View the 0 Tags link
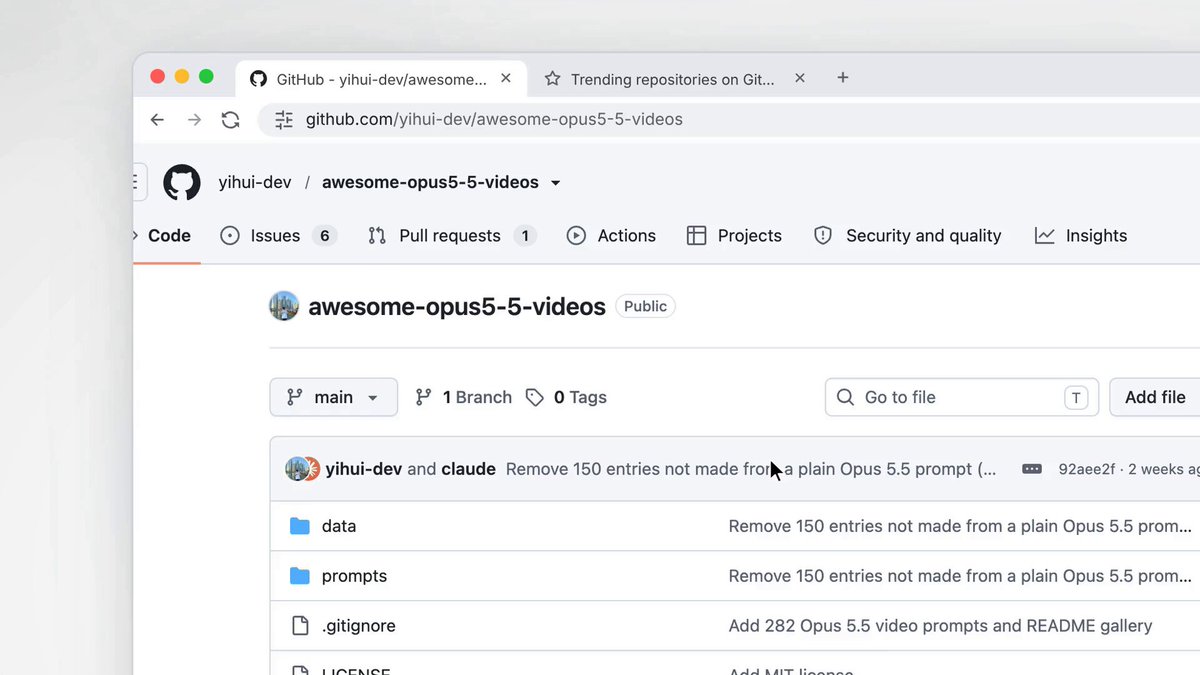This screenshot has height=675, width=1200. [x=567, y=397]
